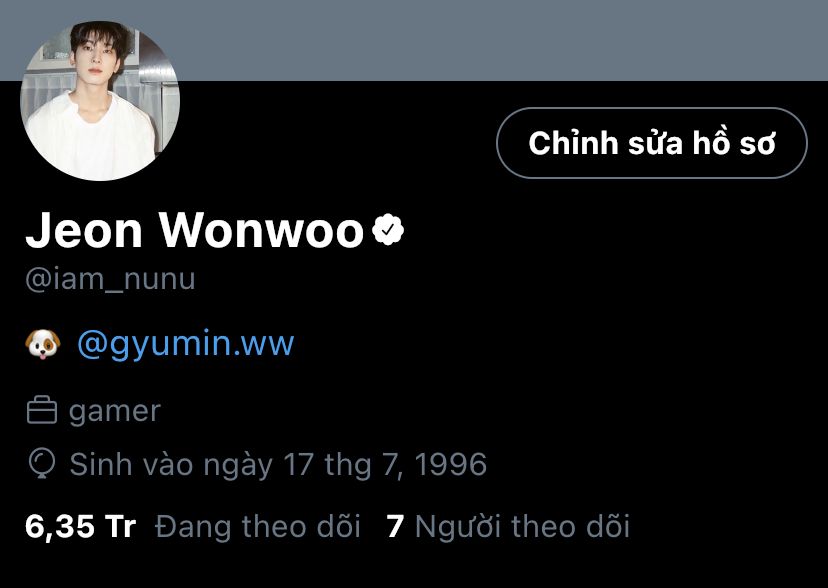The image size is (828, 588).
Task: Click the 'Đang theo dõi' label text
Action: 258,526
